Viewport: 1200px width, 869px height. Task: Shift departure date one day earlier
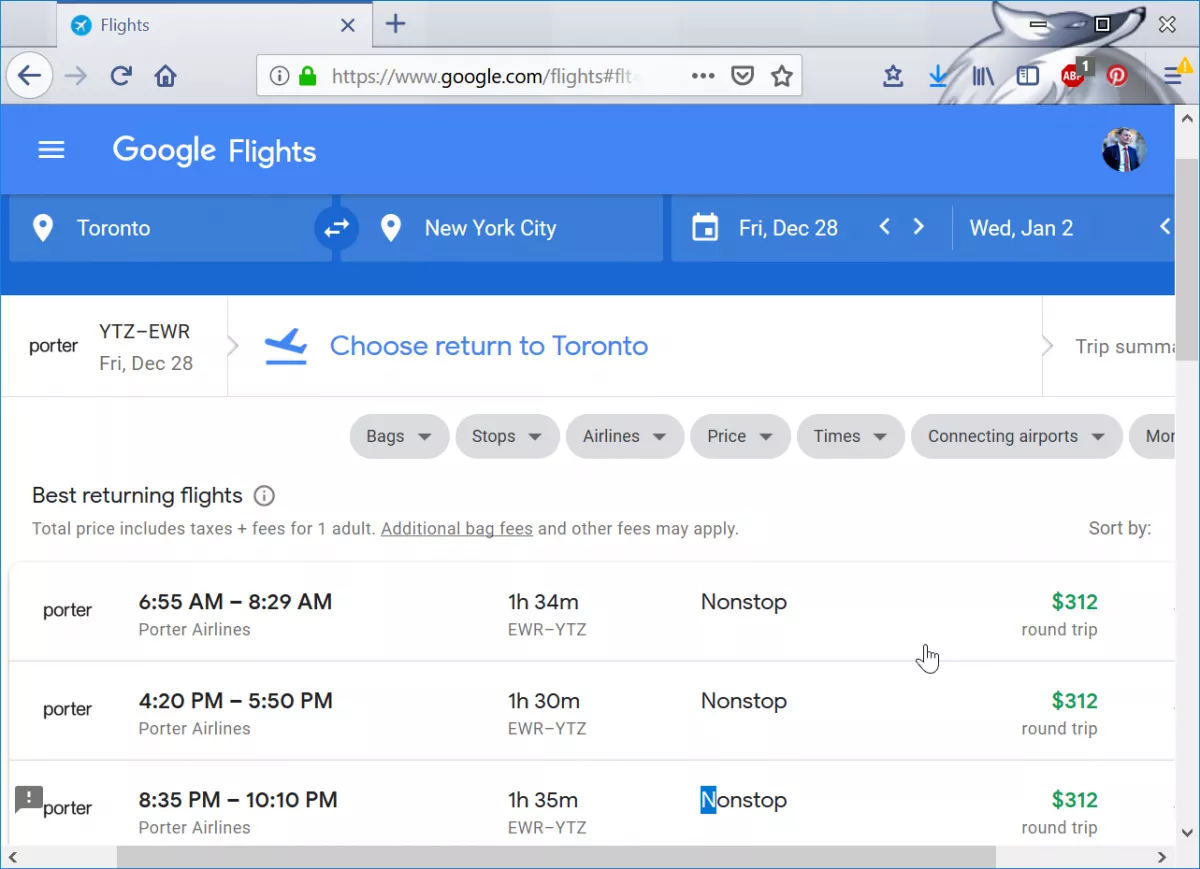(884, 227)
